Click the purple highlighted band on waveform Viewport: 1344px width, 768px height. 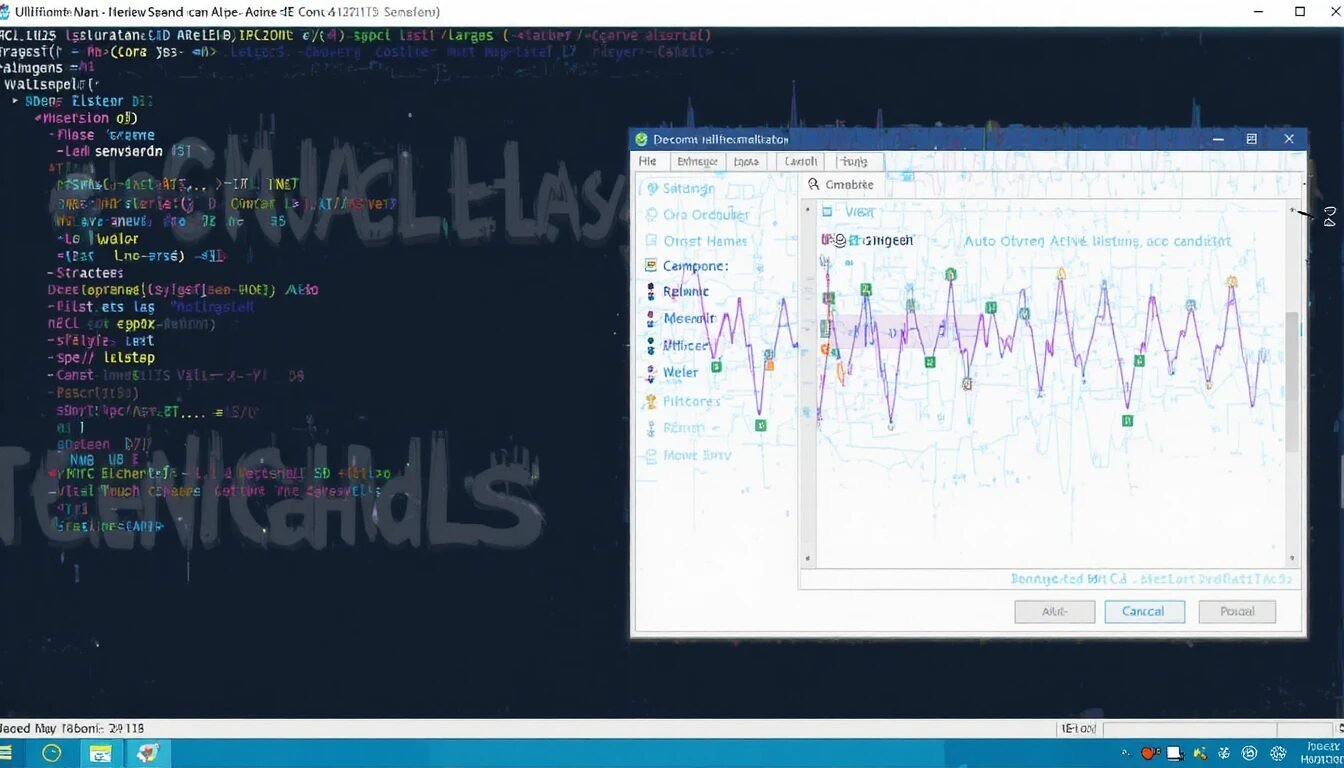click(885, 332)
